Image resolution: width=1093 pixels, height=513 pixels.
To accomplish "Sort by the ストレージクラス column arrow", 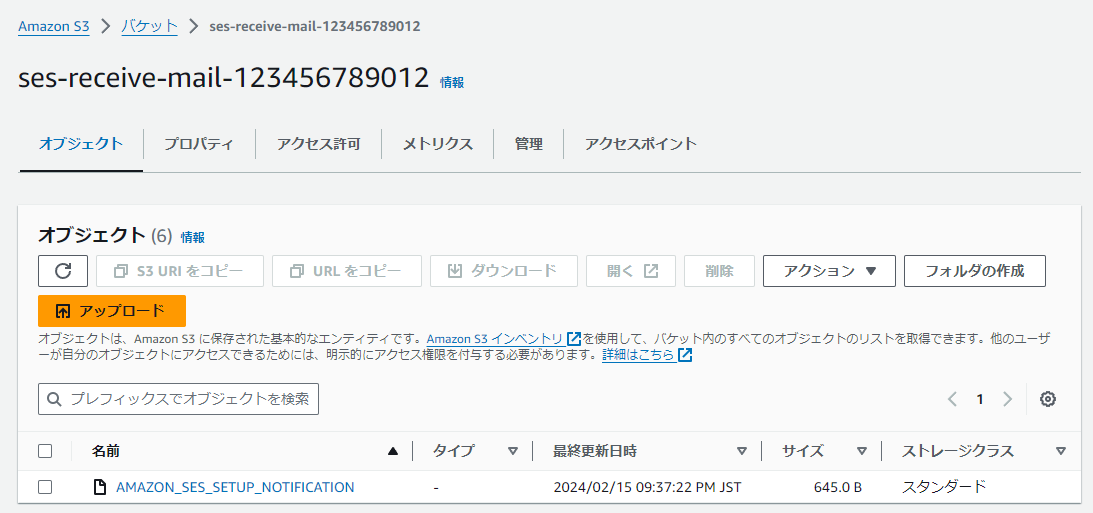I will coord(1061,451).
